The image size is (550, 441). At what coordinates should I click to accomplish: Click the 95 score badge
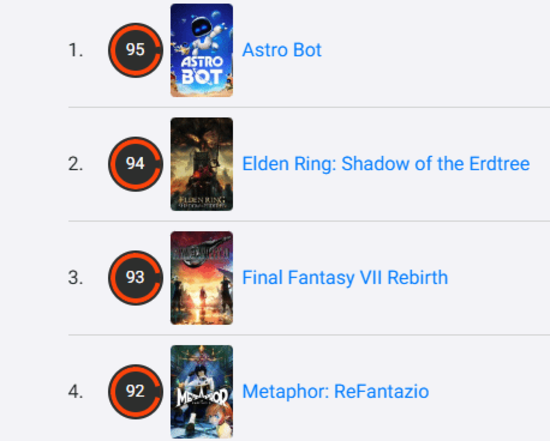tap(135, 50)
